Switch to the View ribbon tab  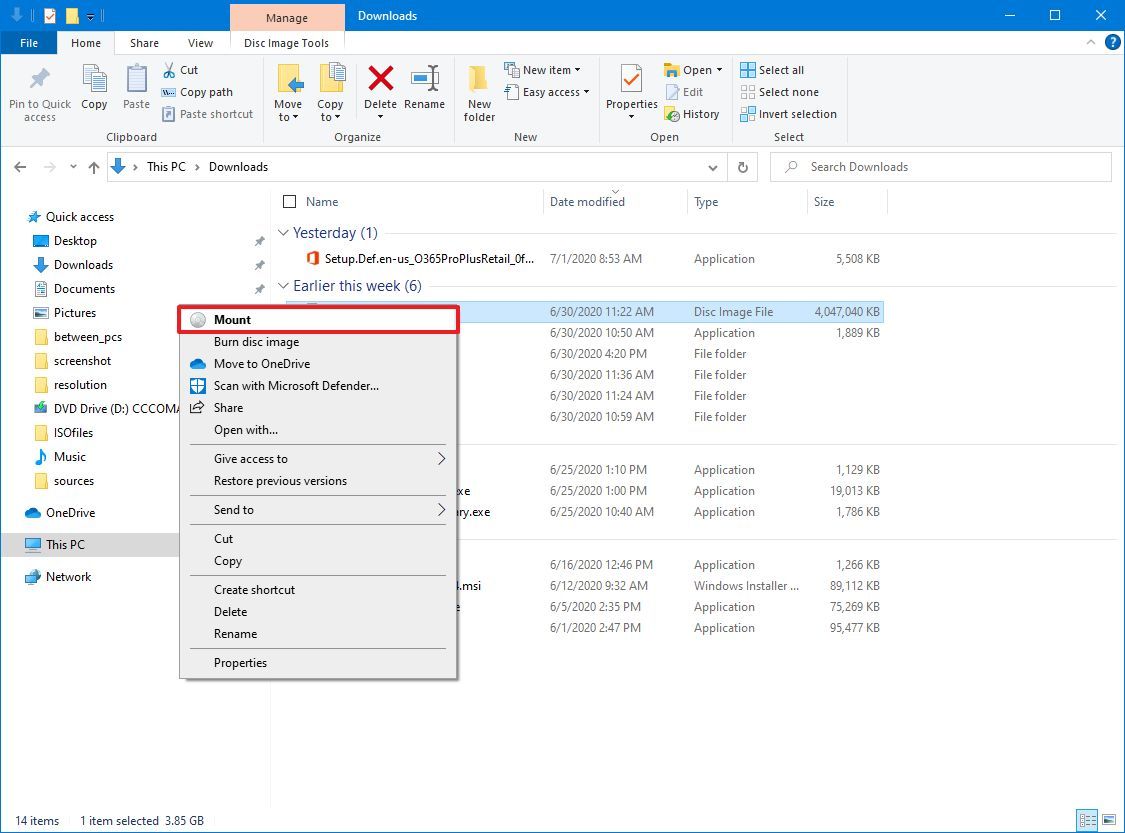200,42
